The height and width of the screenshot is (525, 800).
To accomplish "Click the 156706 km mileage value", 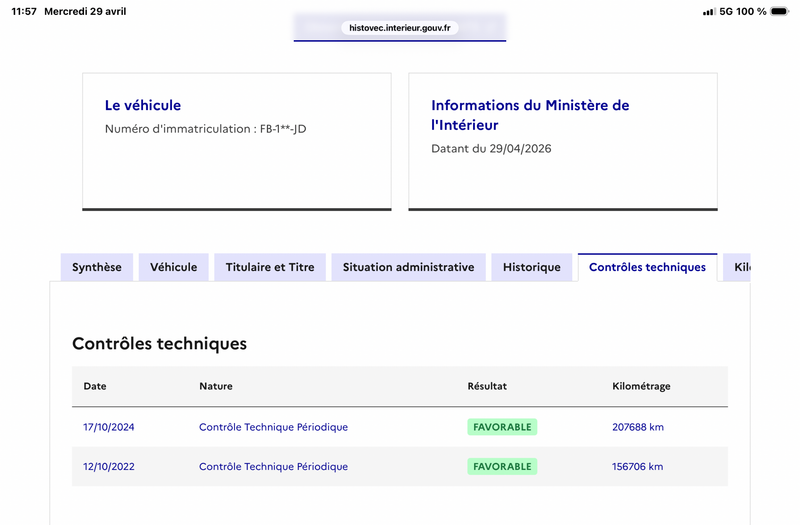I will 638,466.
